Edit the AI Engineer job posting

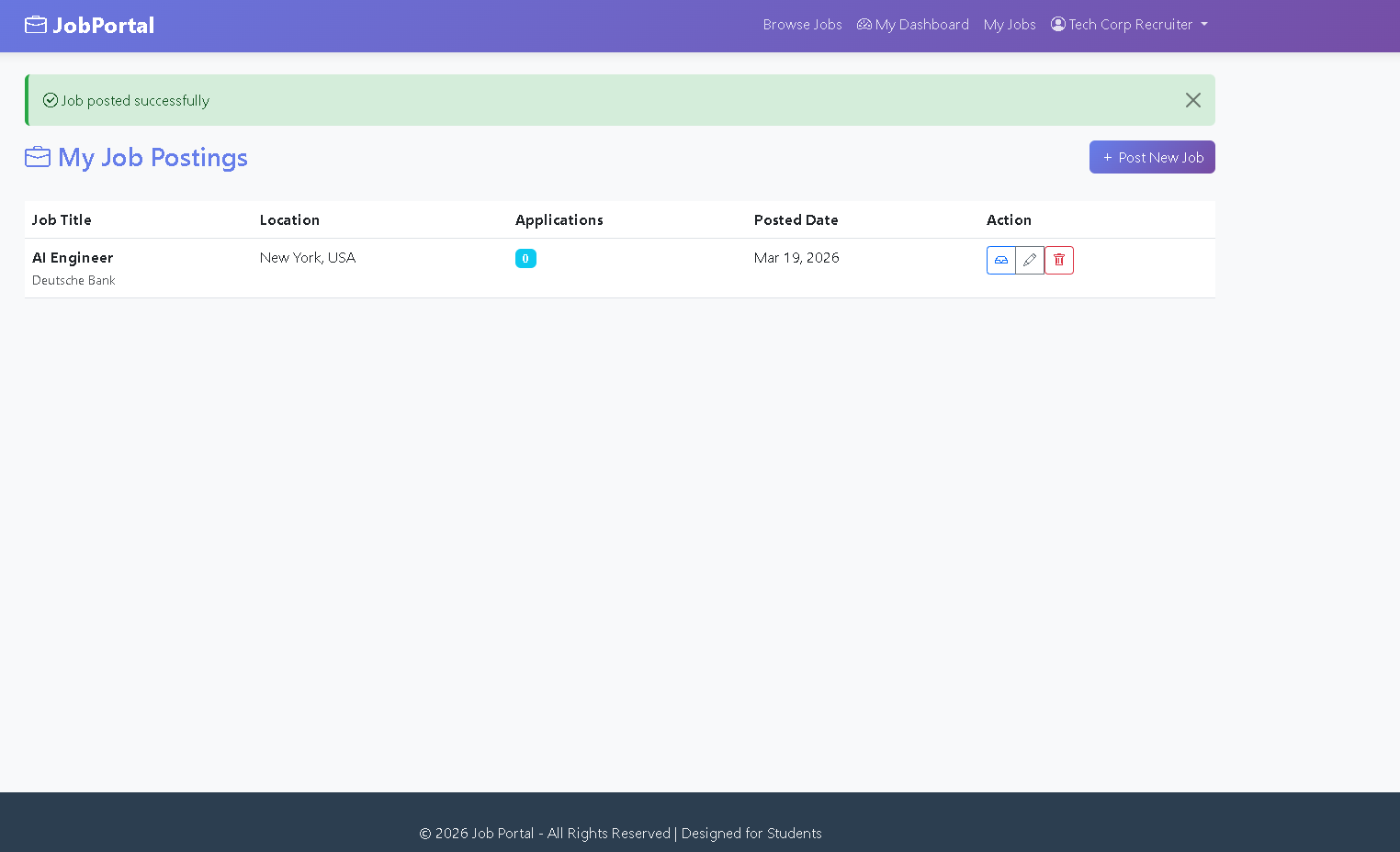click(1030, 261)
